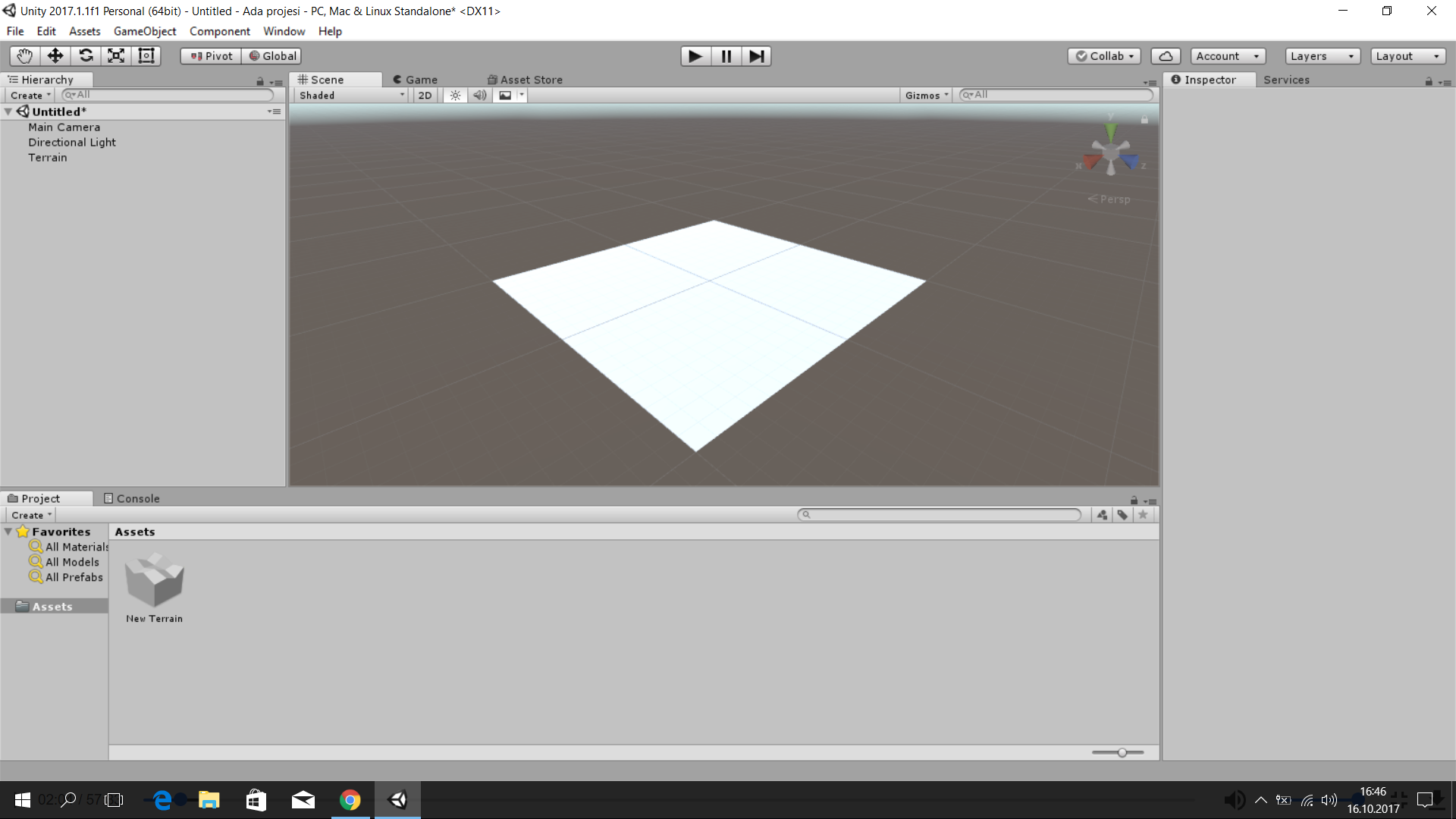Select the Rect transform tool
Image resolution: width=1456 pixels, height=819 pixels.
click(x=146, y=56)
